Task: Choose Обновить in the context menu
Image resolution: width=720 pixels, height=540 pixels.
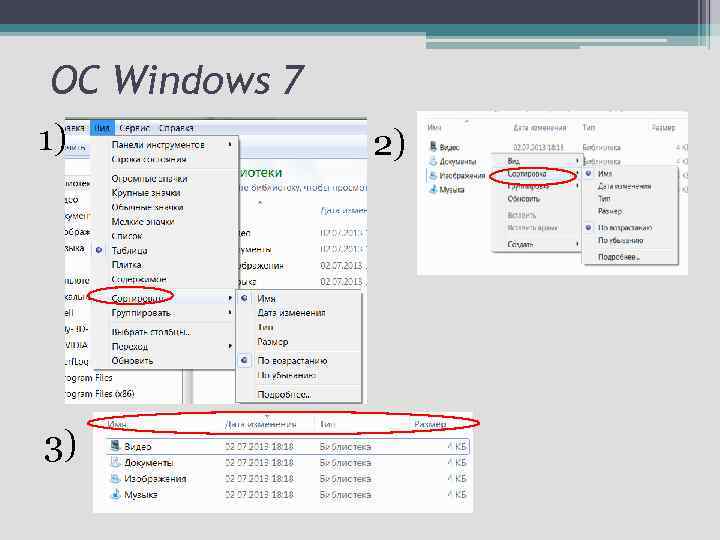Action: [523, 199]
